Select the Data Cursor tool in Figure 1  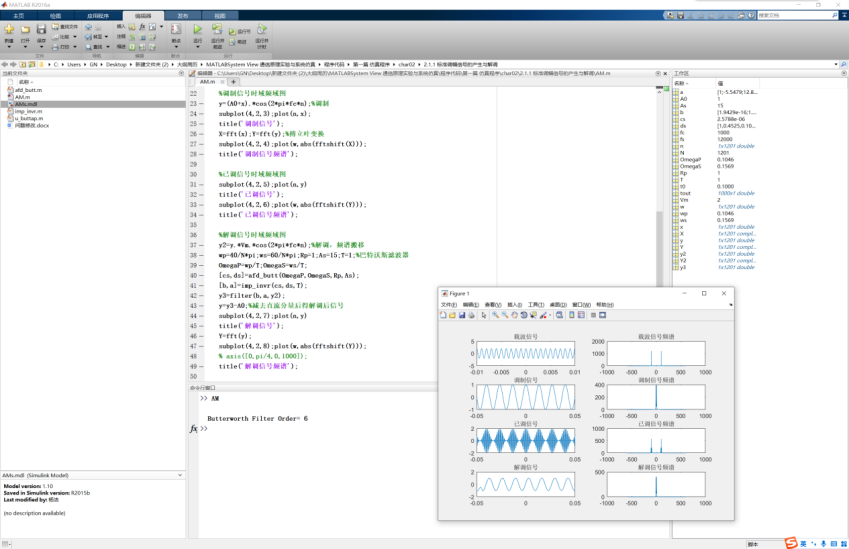click(533, 315)
